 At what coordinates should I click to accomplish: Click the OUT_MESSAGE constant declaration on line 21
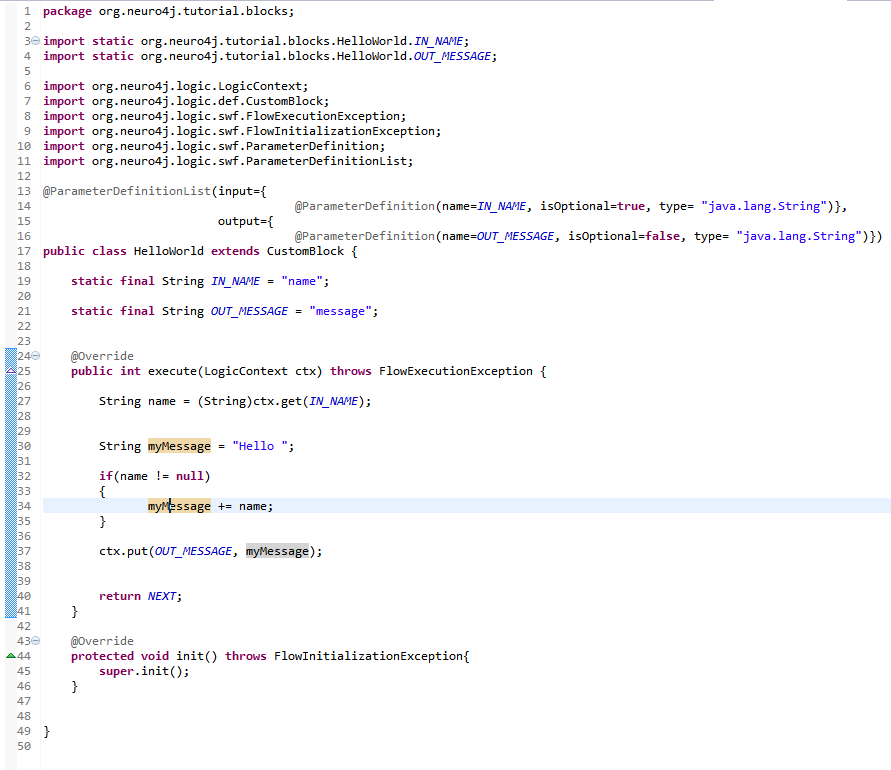tap(249, 311)
